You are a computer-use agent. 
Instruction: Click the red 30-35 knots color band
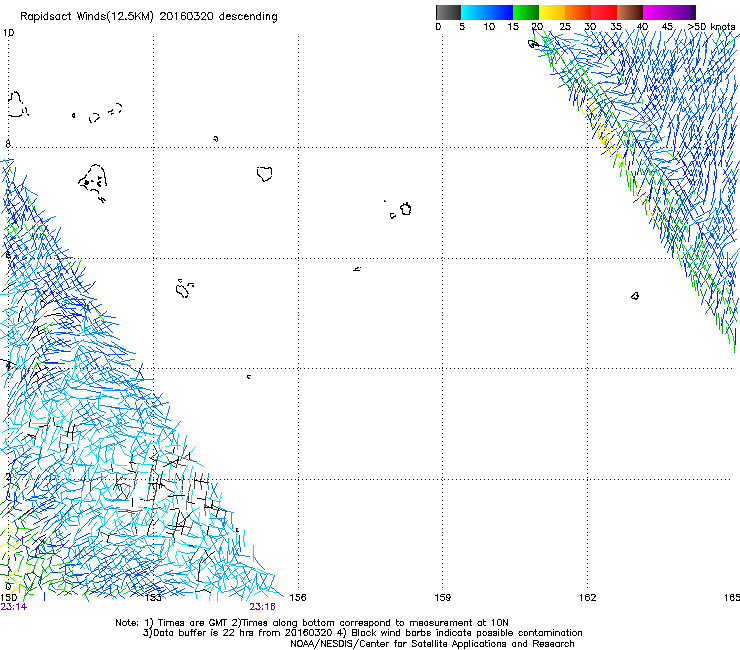[x=604, y=12]
